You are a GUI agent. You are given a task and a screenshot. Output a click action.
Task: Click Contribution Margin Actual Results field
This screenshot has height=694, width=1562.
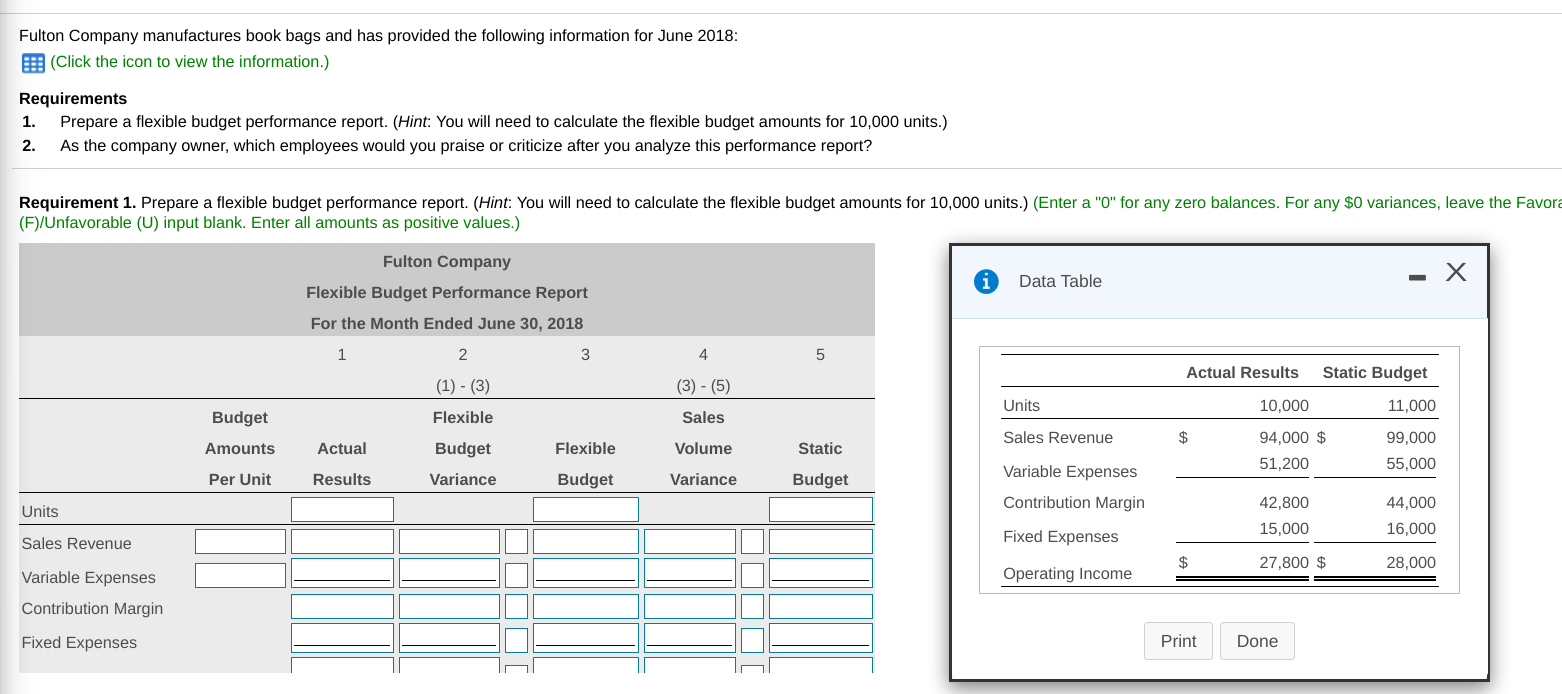pyautogui.click(x=342, y=607)
